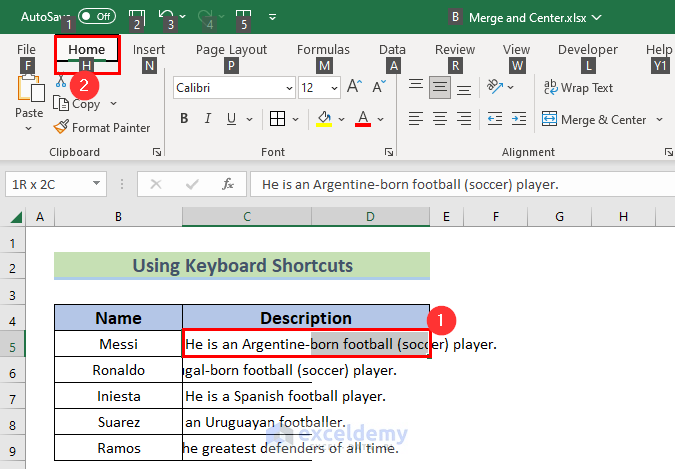
Task: Open Font settings dialog launcher
Action: [389, 152]
